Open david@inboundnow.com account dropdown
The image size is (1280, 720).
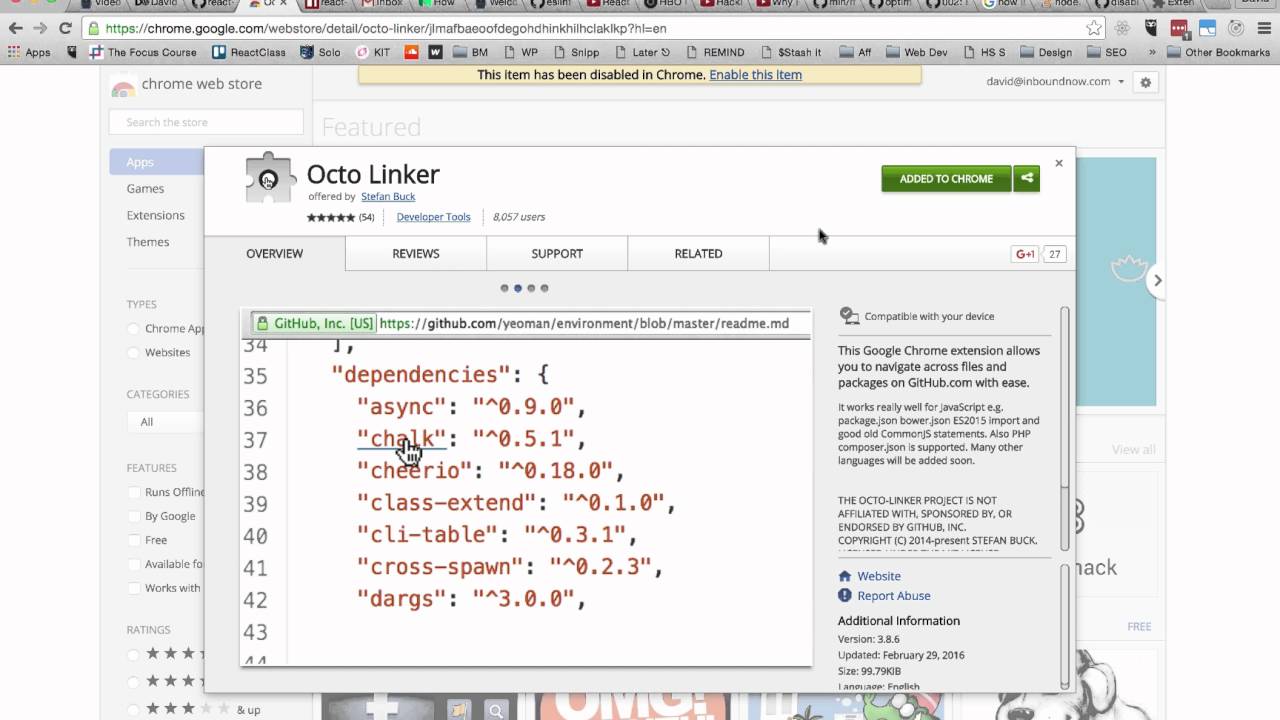click(x=1055, y=82)
